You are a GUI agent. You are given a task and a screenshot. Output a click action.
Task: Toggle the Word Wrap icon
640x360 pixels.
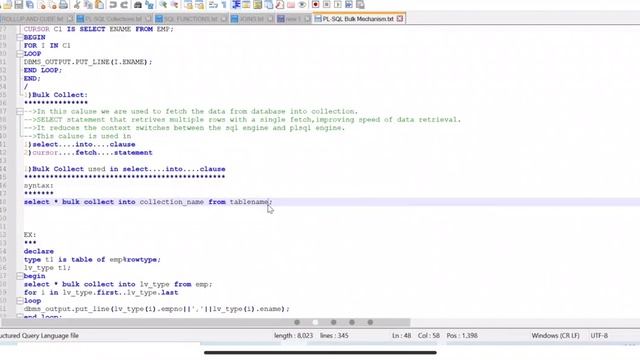(x=213, y=5)
